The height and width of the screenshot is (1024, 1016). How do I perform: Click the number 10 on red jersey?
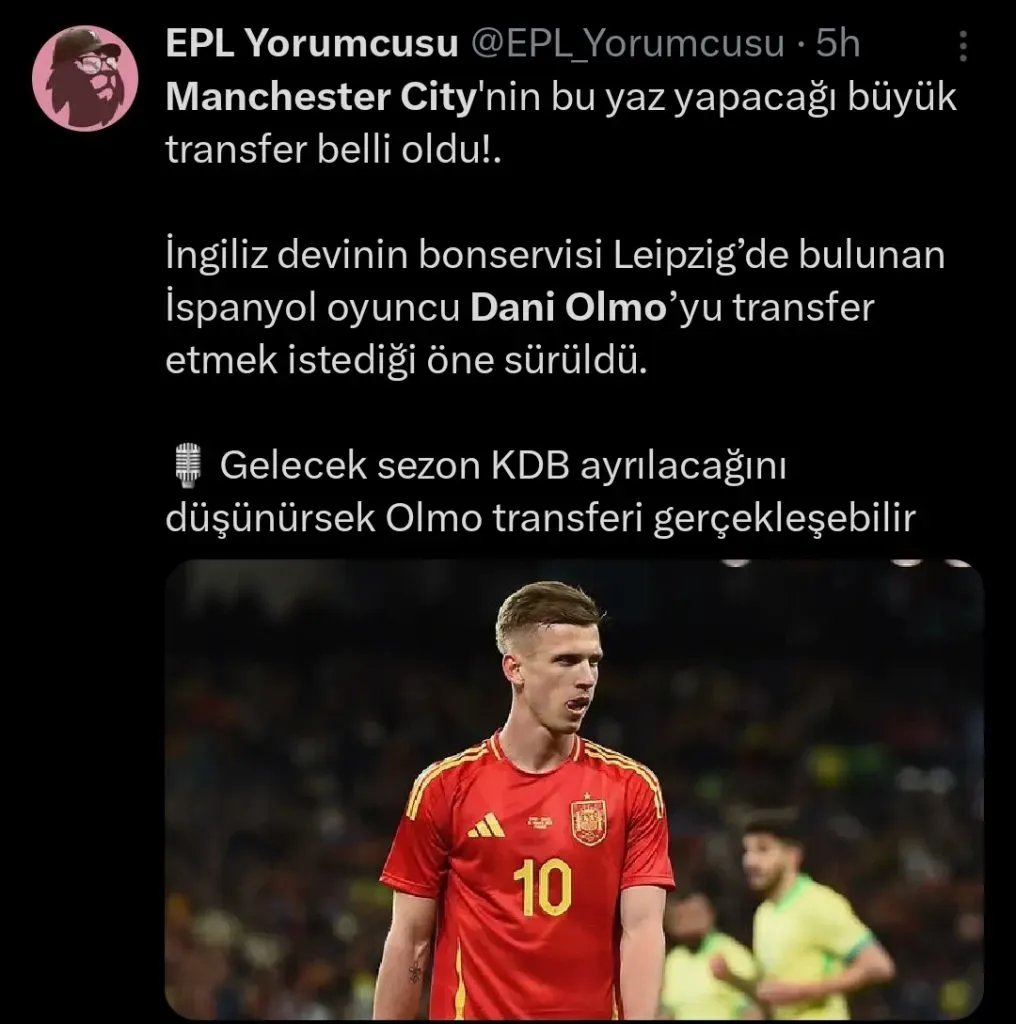pos(543,887)
